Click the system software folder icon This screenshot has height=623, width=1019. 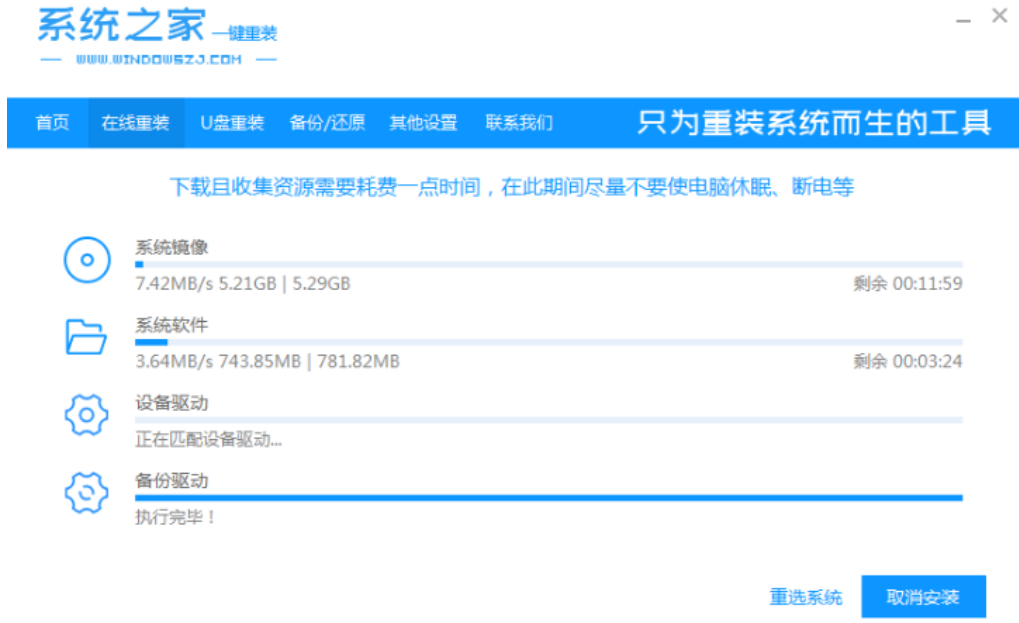pyautogui.click(x=86, y=337)
